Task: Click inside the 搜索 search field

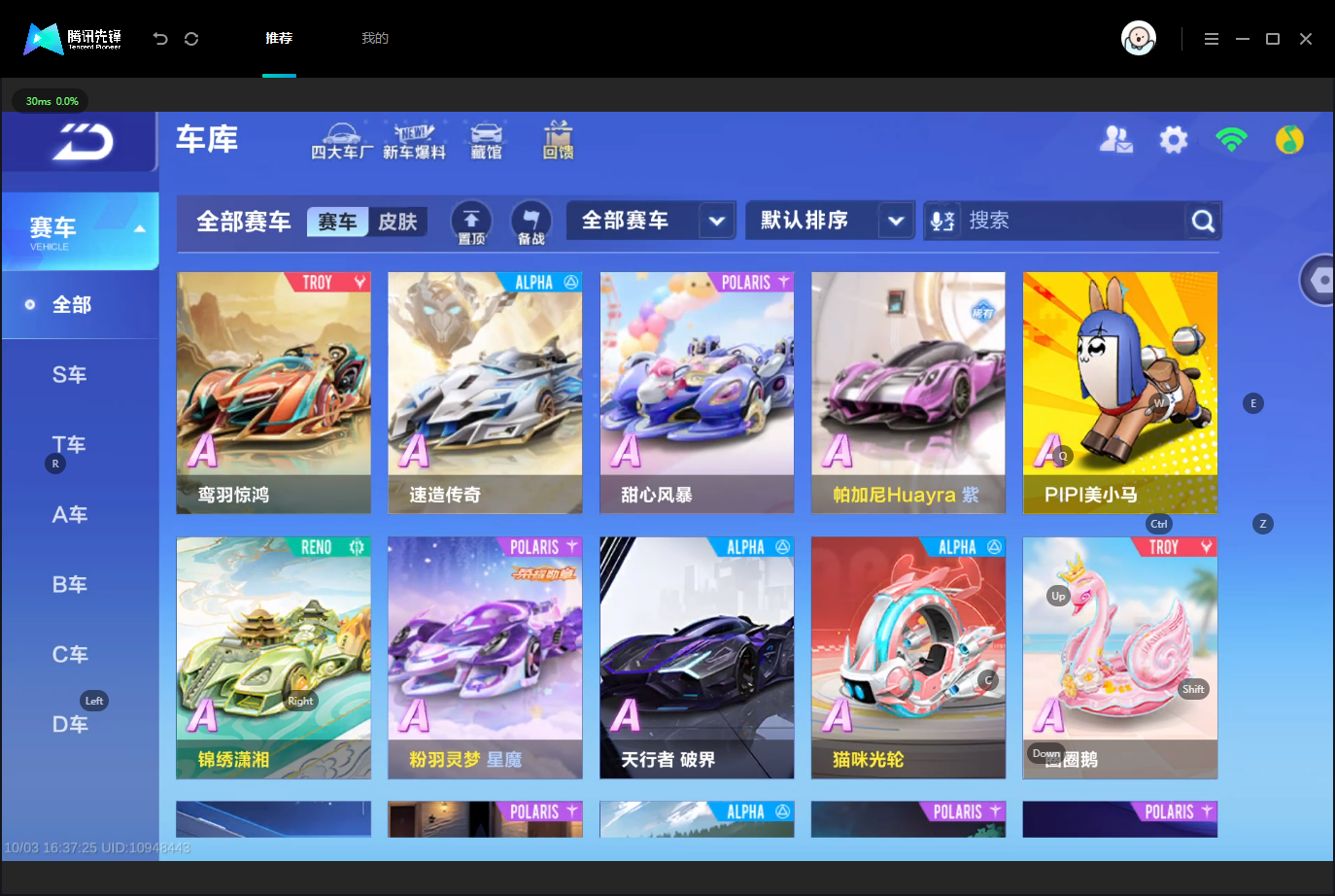Action: coord(1073,221)
